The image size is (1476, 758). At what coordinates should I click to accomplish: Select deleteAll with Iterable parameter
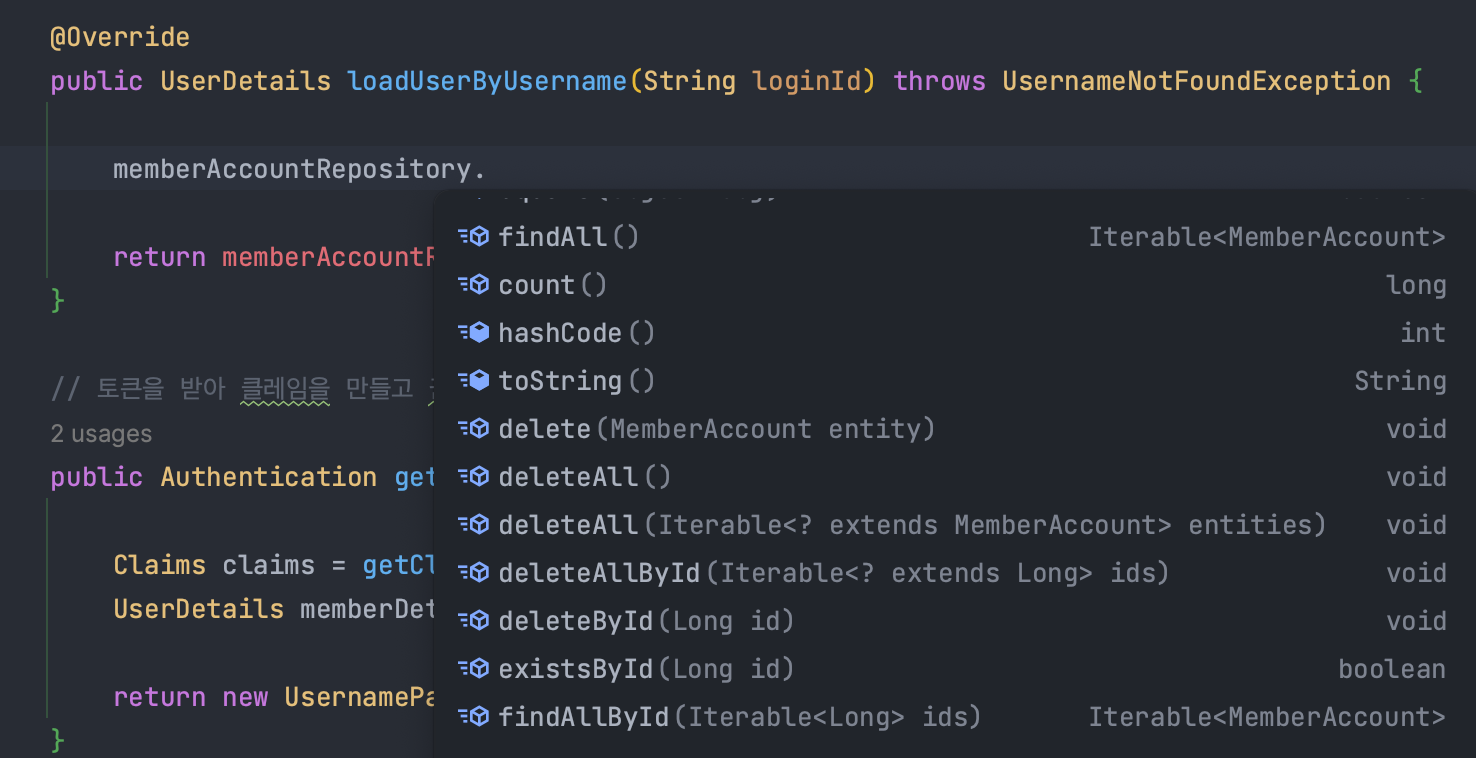(x=700, y=524)
